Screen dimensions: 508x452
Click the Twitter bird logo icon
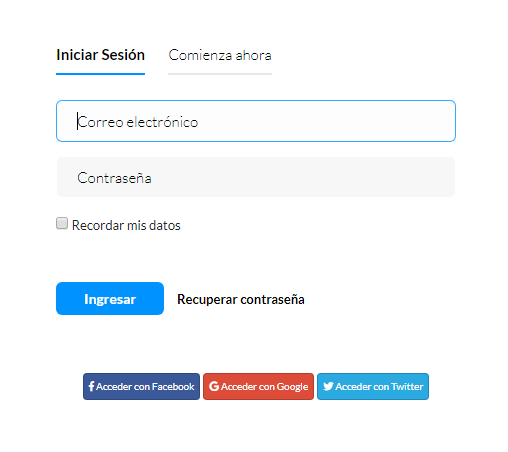tap(328, 386)
